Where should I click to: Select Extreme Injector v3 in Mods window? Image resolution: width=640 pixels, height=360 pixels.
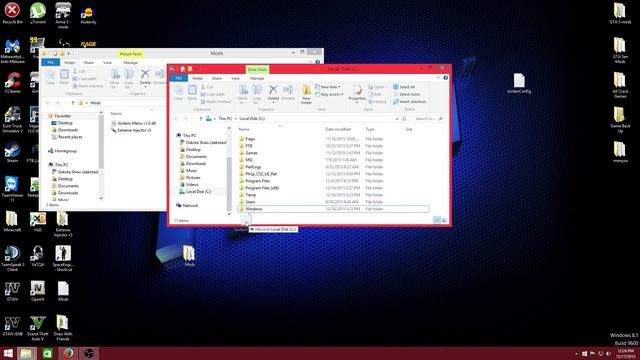tap(131, 130)
